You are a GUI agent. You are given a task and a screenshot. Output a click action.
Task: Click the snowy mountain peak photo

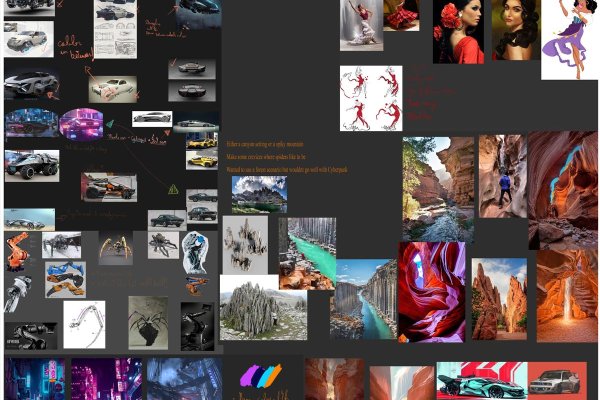[x=259, y=194]
